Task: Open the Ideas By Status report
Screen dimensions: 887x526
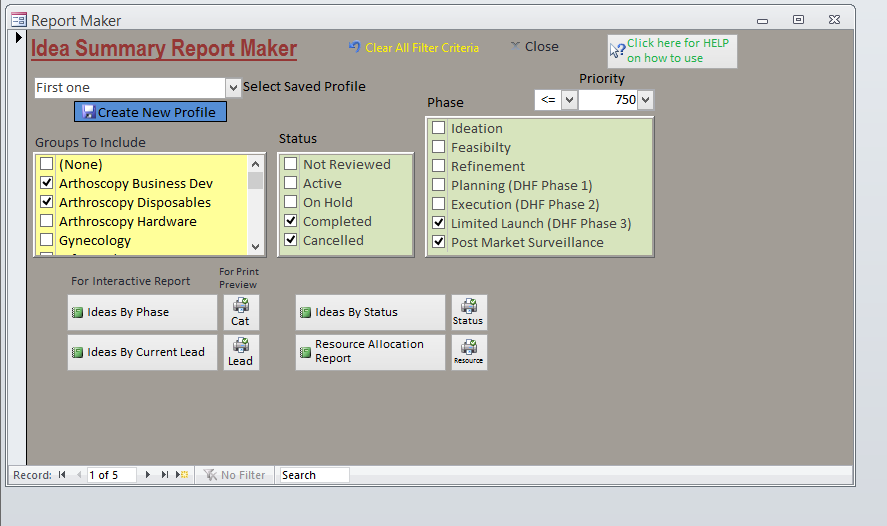Action: (x=371, y=312)
